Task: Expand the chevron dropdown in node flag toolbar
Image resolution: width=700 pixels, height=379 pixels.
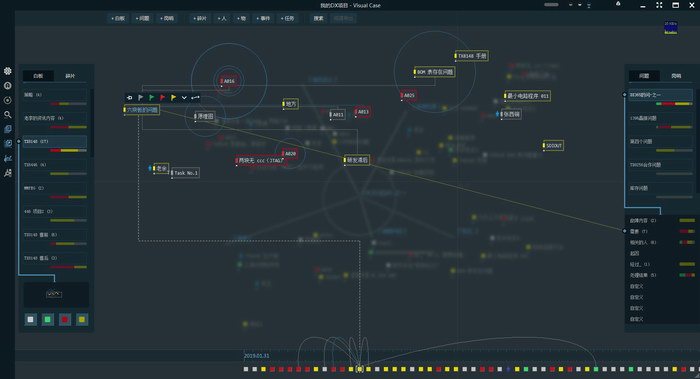Action: (x=184, y=97)
